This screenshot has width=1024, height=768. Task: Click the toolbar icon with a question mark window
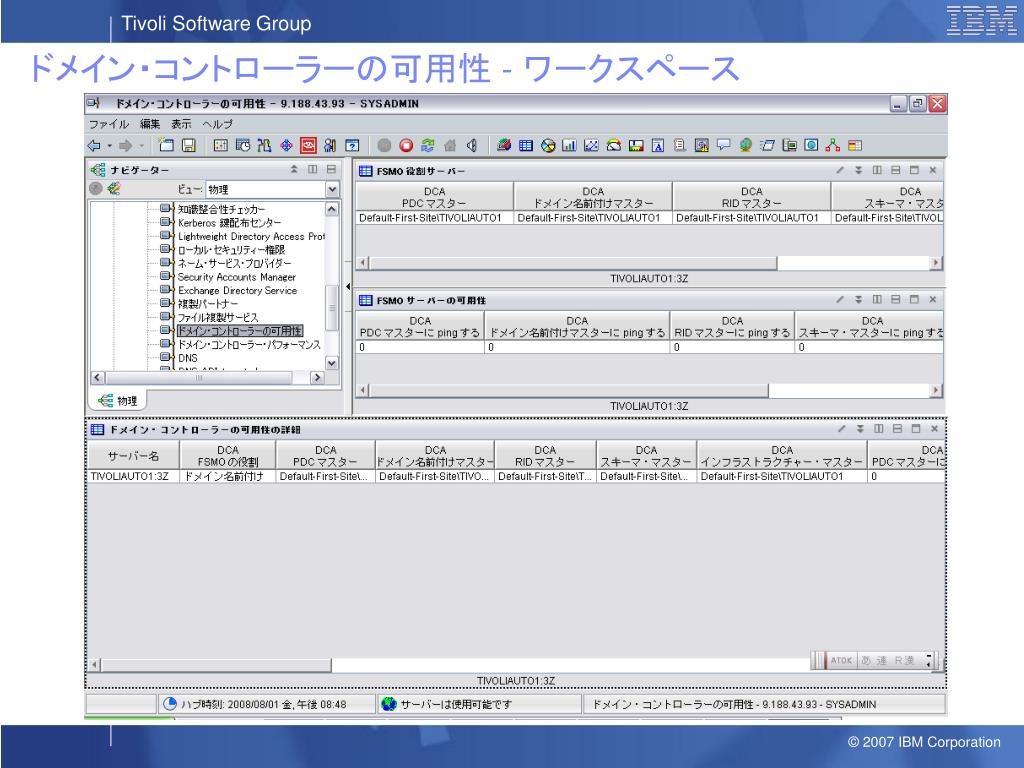click(352, 146)
